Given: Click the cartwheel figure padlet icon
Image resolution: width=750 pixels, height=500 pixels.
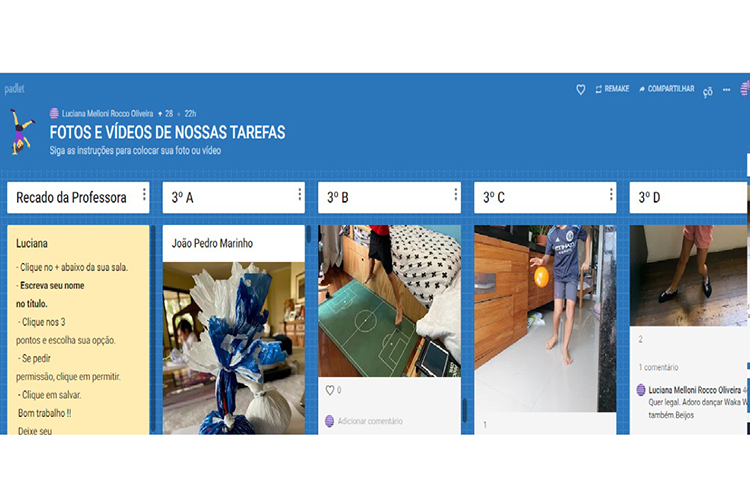Looking at the screenshot, I should pyautogui.click(x=22, y=132).
